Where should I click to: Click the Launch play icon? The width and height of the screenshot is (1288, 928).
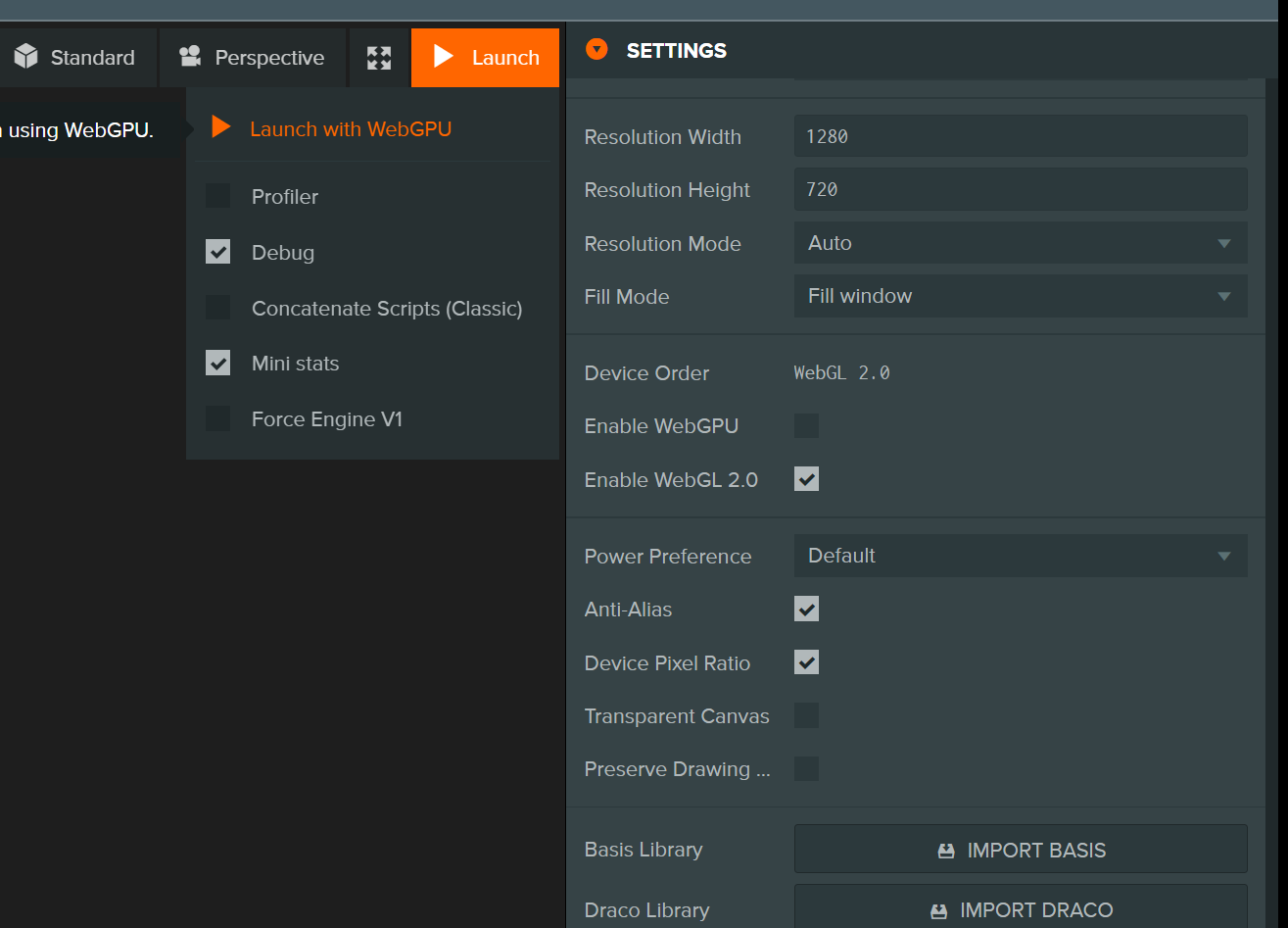[443, 57]
